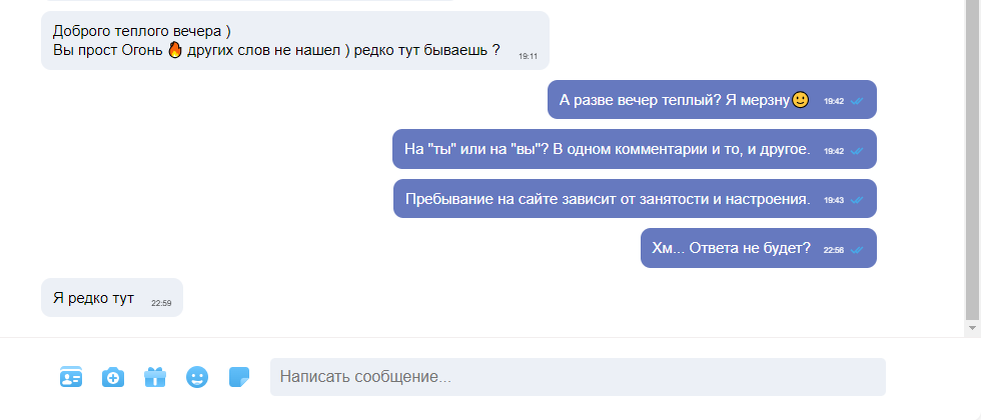
Task: Send a gift via gift icon
Action: (x=155, y=377)
